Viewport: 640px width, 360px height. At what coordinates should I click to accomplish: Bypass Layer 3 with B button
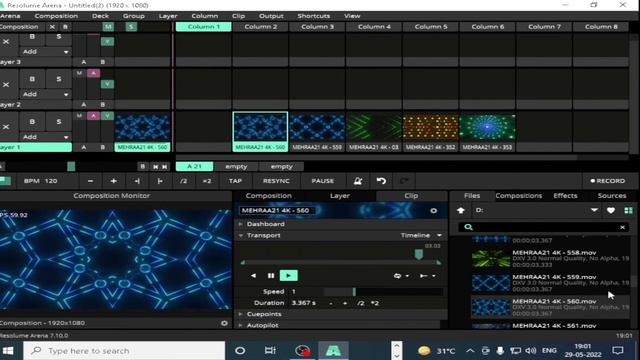click(x=32, y=38)
